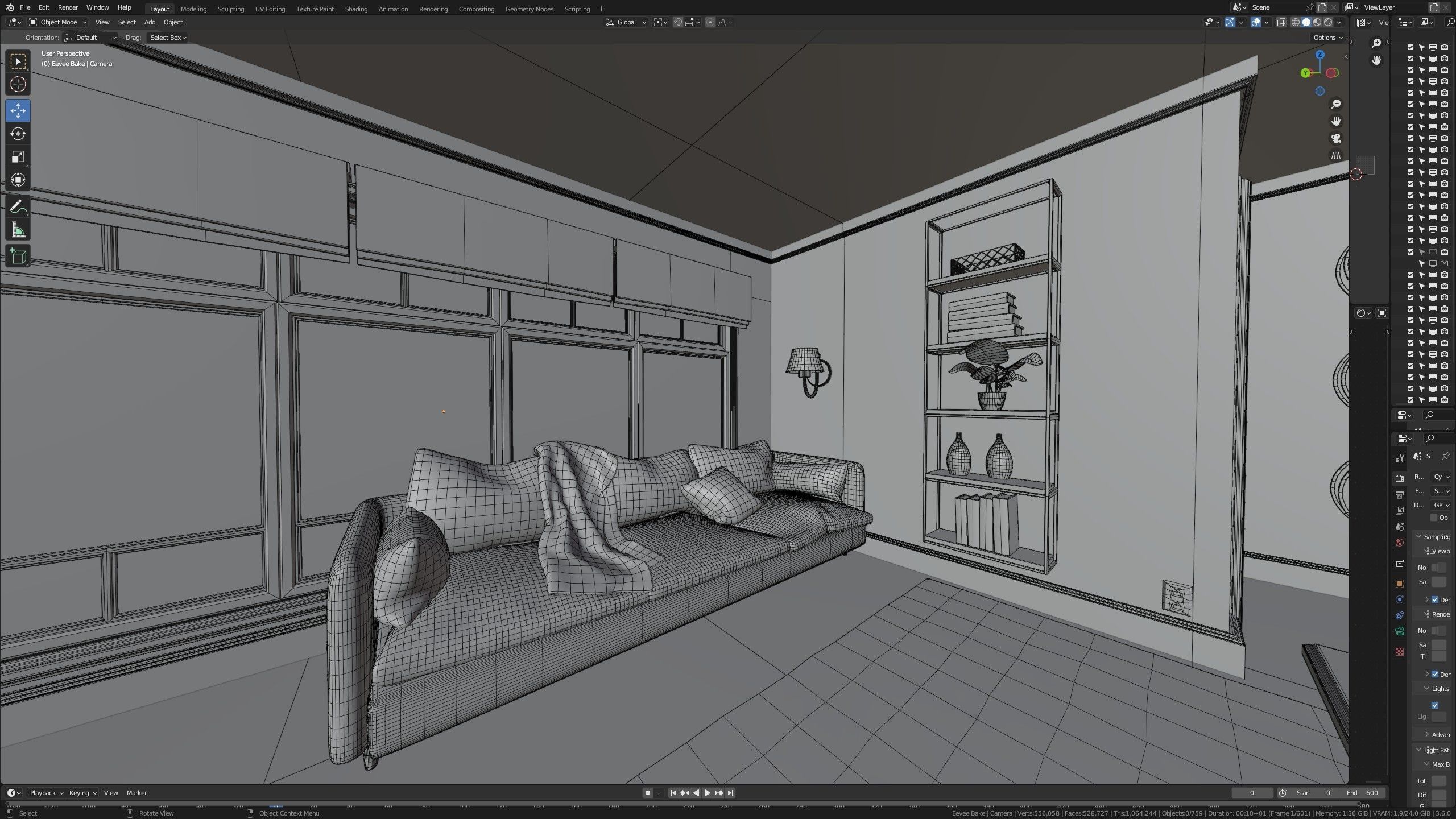Image resolution: width=1456 pixels, height=819 pixels.
Task: Switch to solid viewport shading
Action: pos(1306,22)
